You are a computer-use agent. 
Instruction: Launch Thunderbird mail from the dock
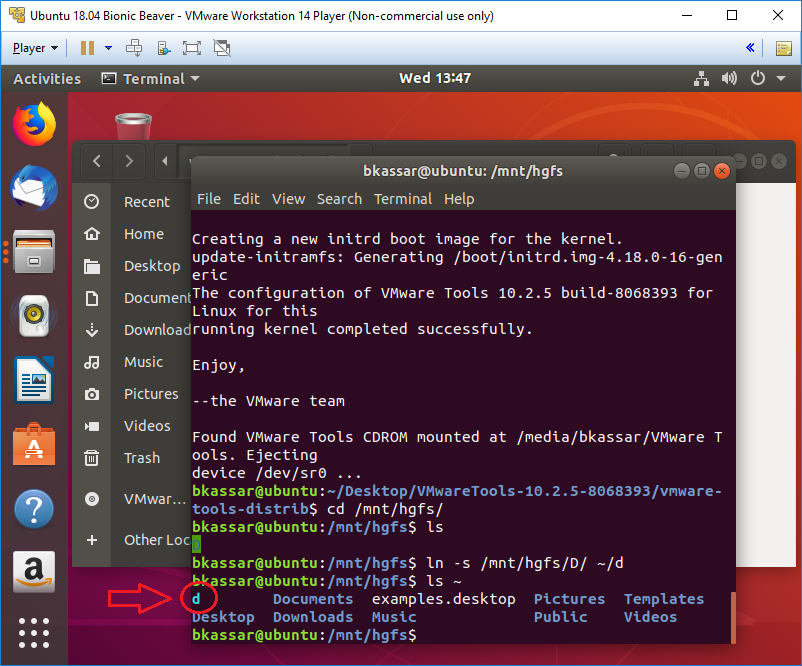coord(34,188)
